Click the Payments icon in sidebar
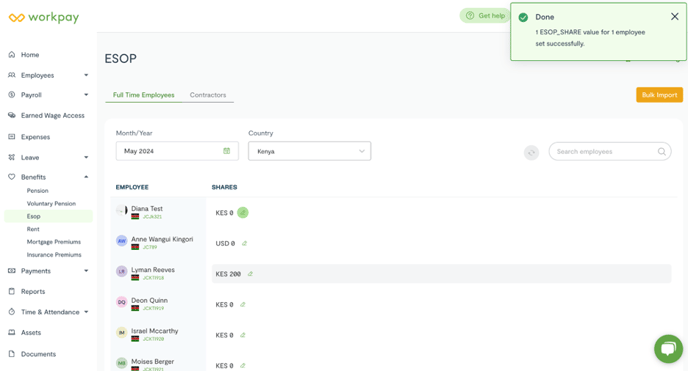The width and height of the screenshot is (688, 371). point(12,271)
